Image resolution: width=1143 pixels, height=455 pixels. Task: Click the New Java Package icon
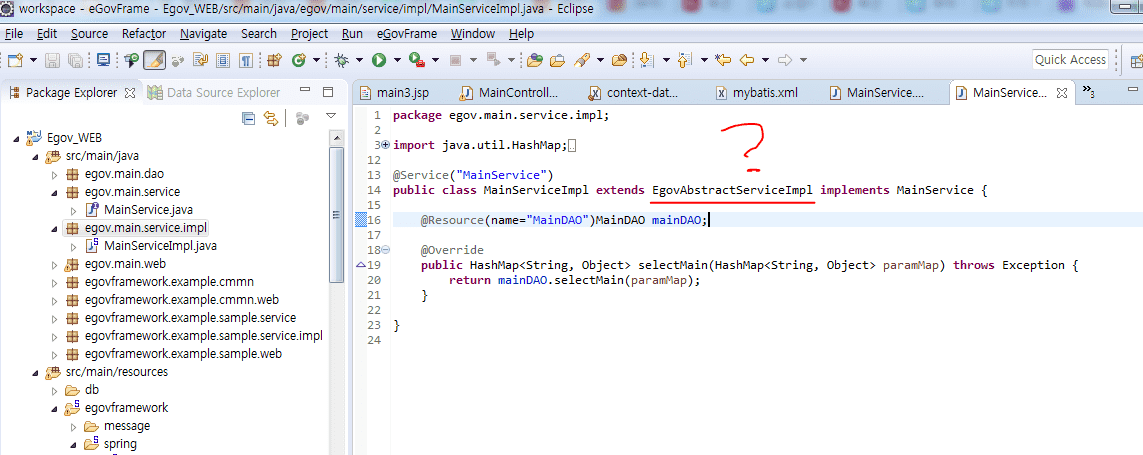coord(274,61)
